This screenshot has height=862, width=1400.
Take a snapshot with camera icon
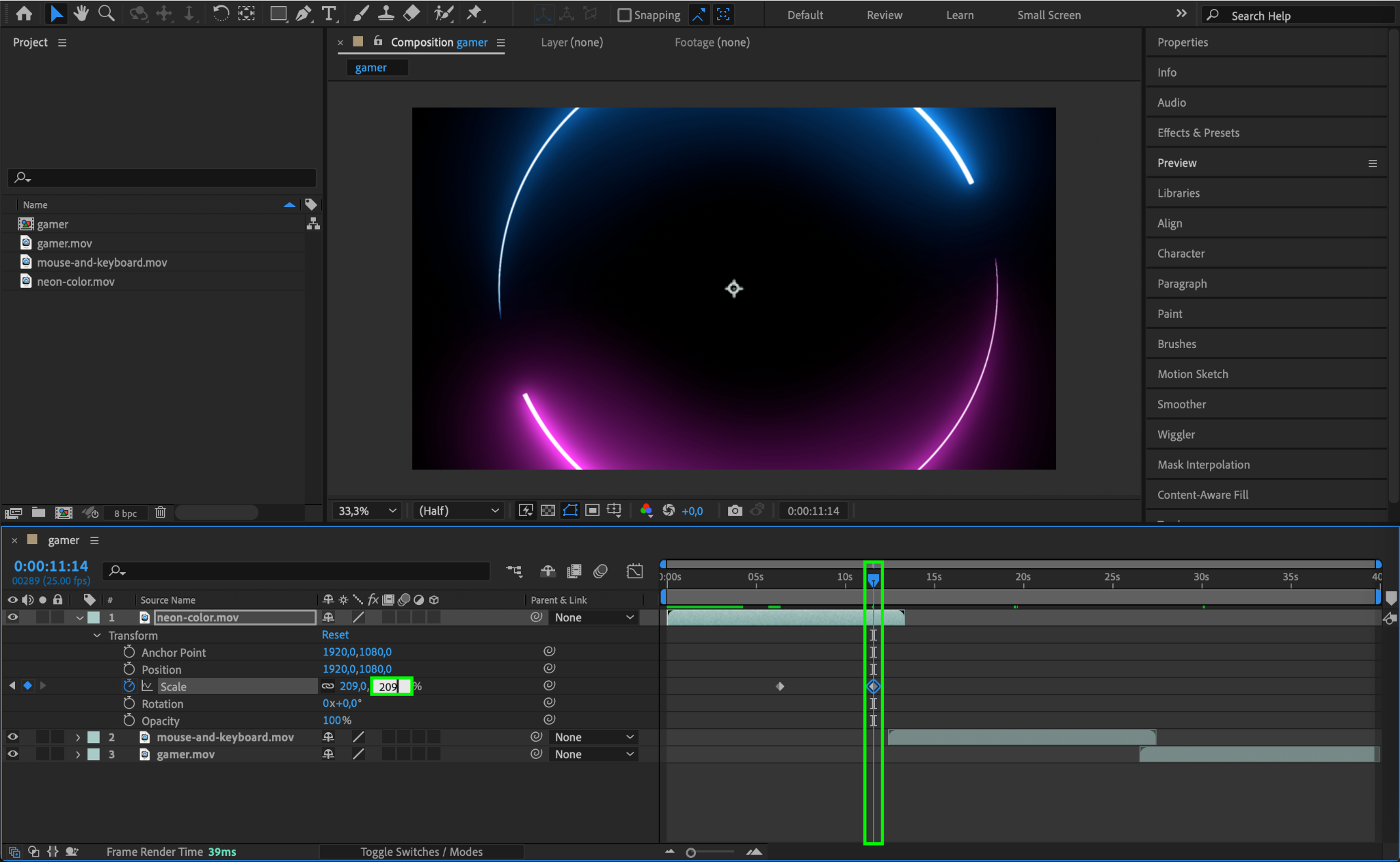tap(735, 511)
